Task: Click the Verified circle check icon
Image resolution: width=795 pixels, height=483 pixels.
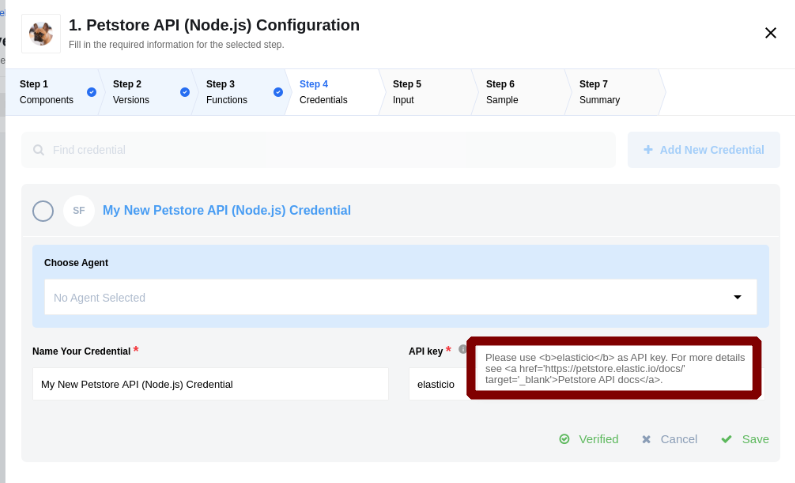Action: click(564, 439)
